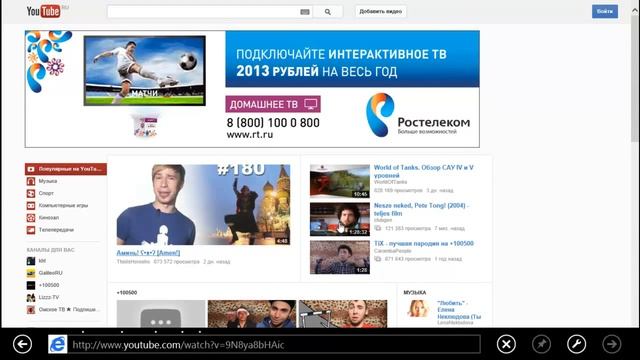This screenshot has width=640, height=360.
Task: Open World of Tanks Обзор САУ title link
Action: click(424, 171)
